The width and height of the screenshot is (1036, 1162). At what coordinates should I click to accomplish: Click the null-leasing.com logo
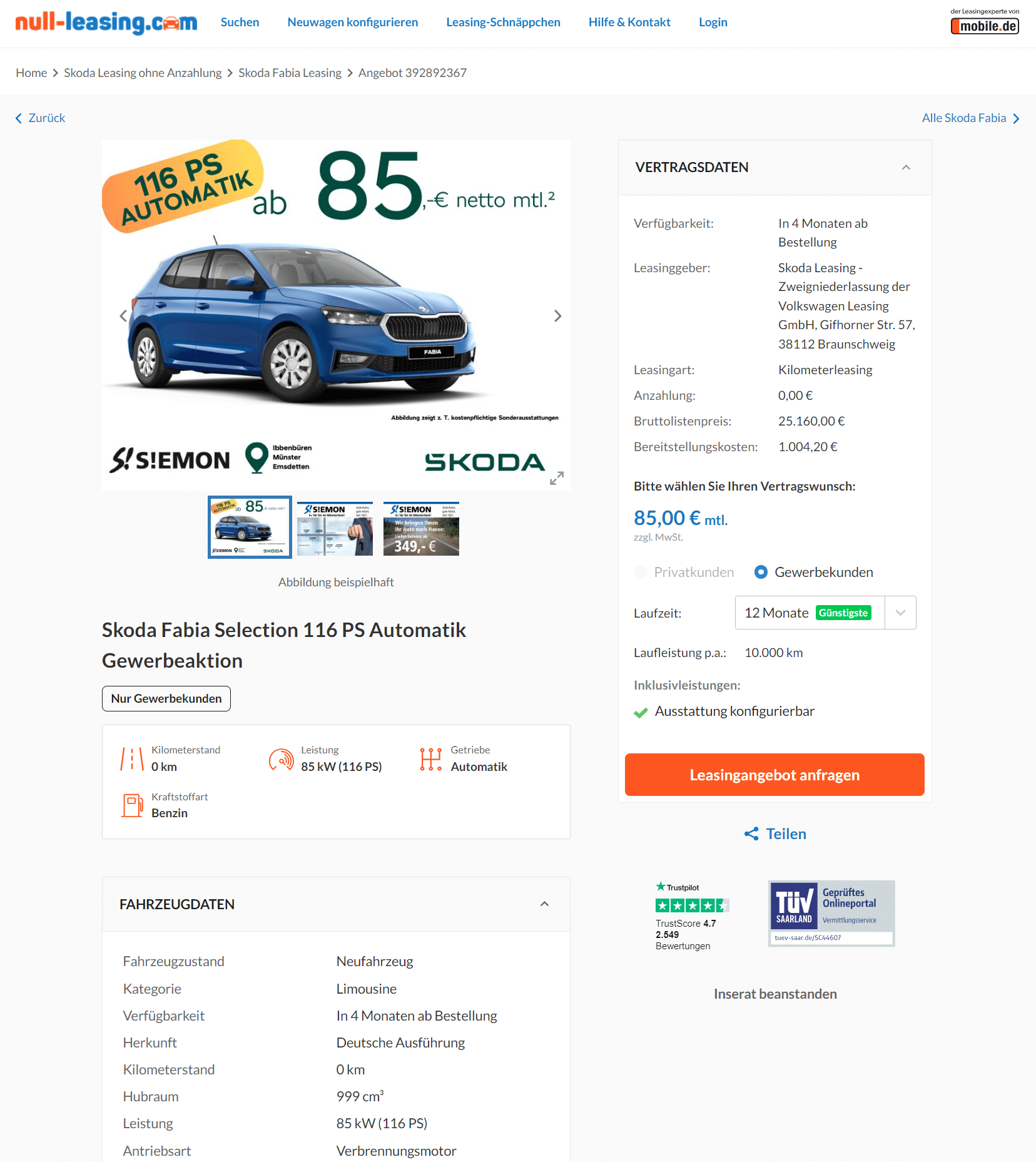point(106,23)
